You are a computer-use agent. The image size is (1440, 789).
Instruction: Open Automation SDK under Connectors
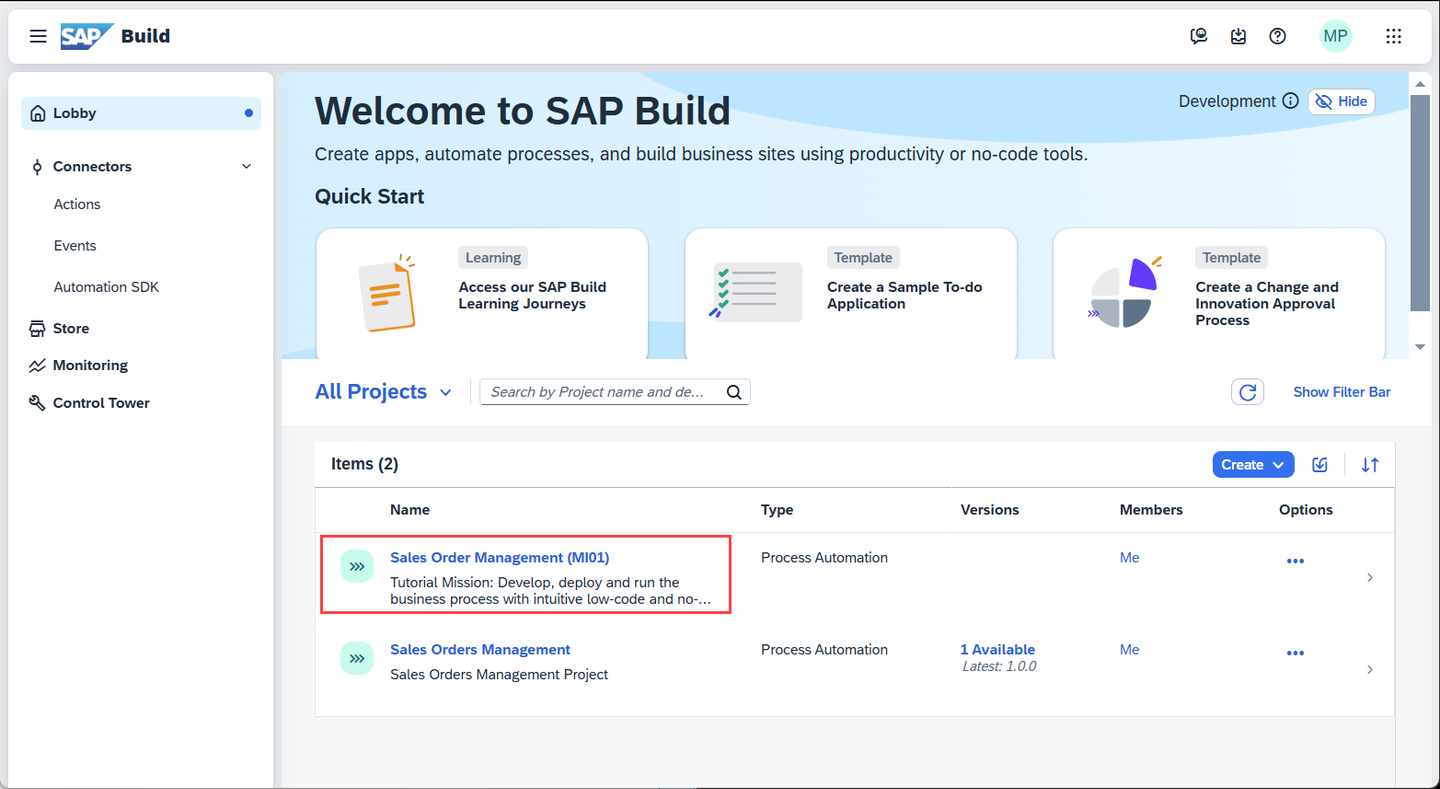106,287
